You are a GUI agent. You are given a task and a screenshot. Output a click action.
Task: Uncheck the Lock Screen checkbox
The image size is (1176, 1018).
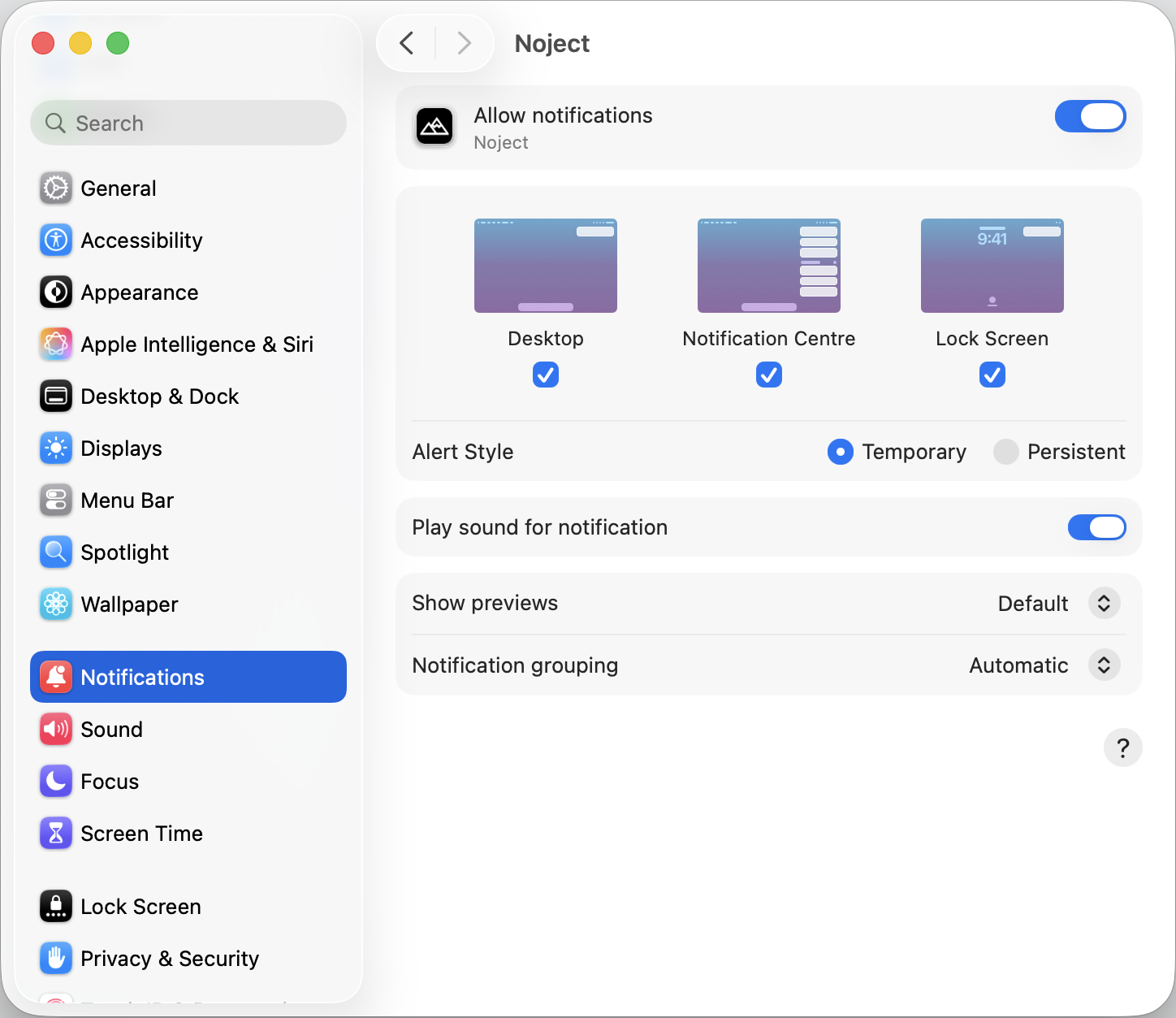992,375
